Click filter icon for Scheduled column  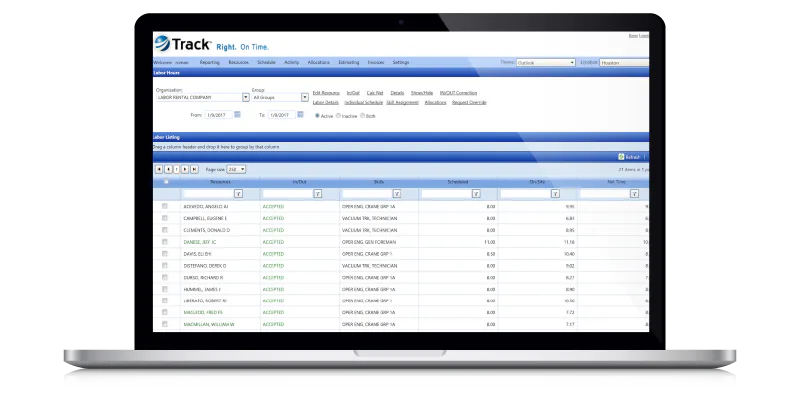476,194
